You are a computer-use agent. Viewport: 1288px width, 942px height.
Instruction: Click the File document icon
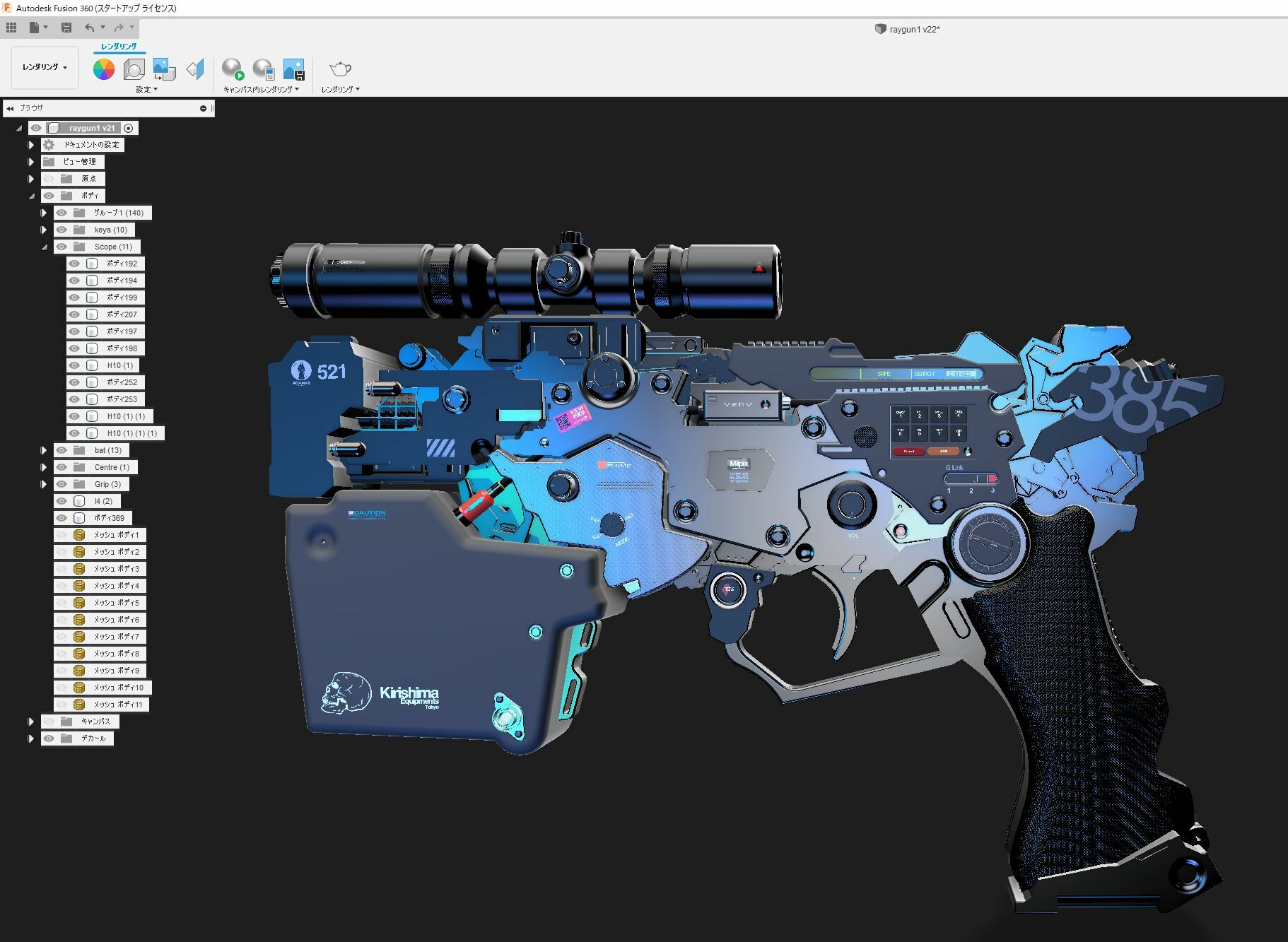click(34, 28)
